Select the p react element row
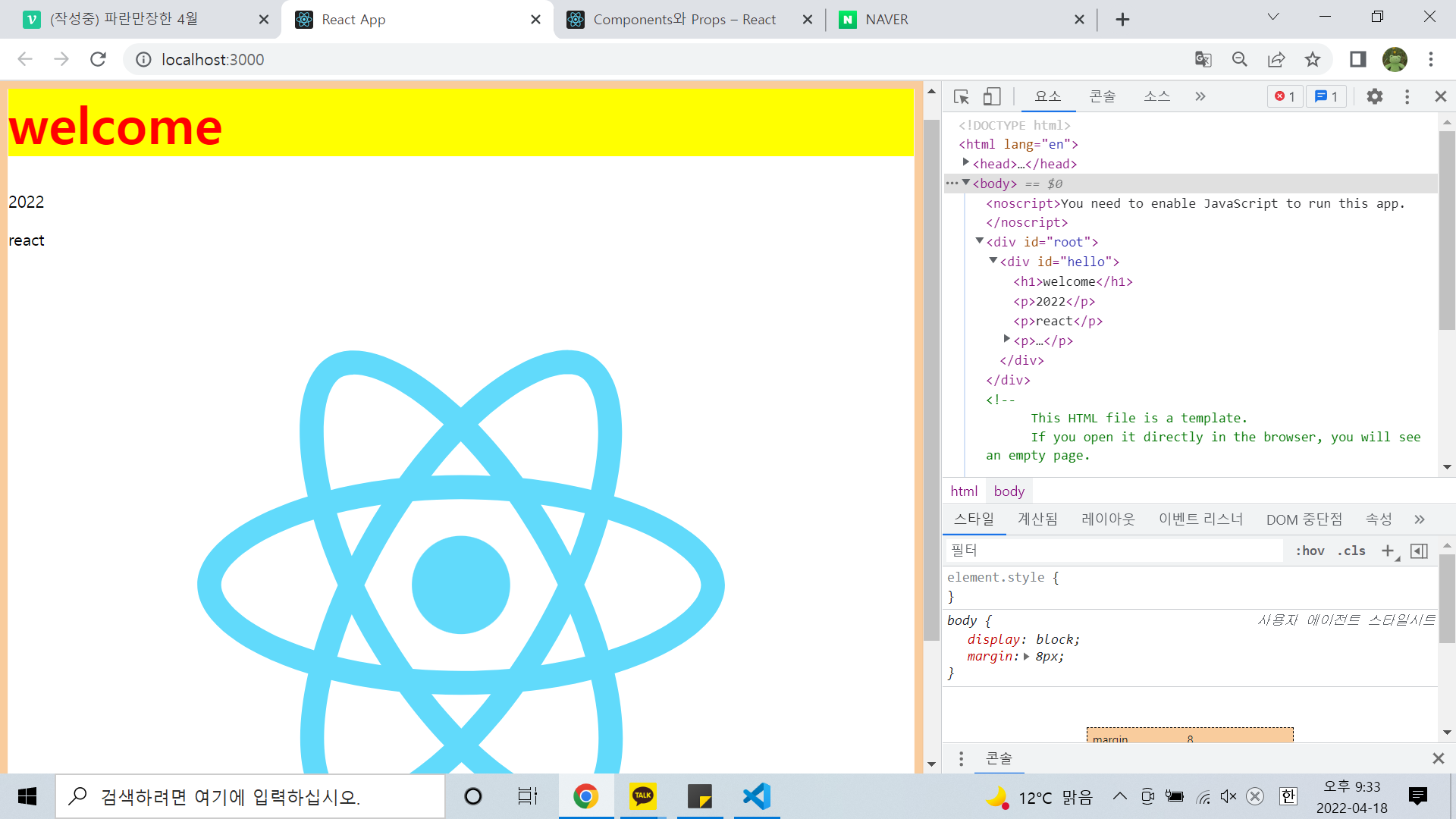This screenshot has height=819, width=1456. point(1058,321)
